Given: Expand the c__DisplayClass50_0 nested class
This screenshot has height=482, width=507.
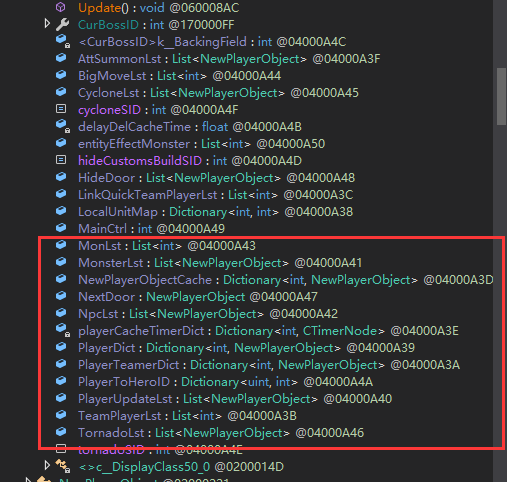Looking at the screenshot, I should click(x=47, y=465).
